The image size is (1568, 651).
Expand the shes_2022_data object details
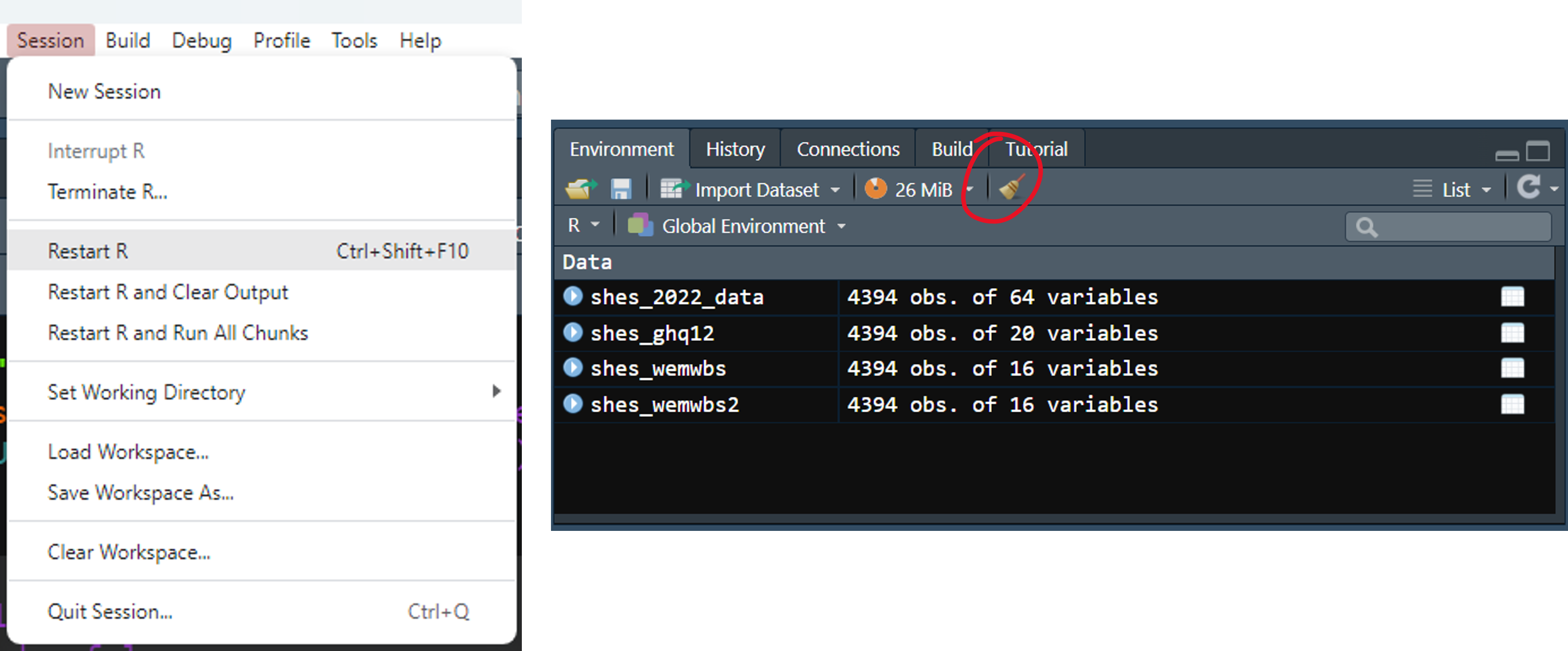click(572, 297)
